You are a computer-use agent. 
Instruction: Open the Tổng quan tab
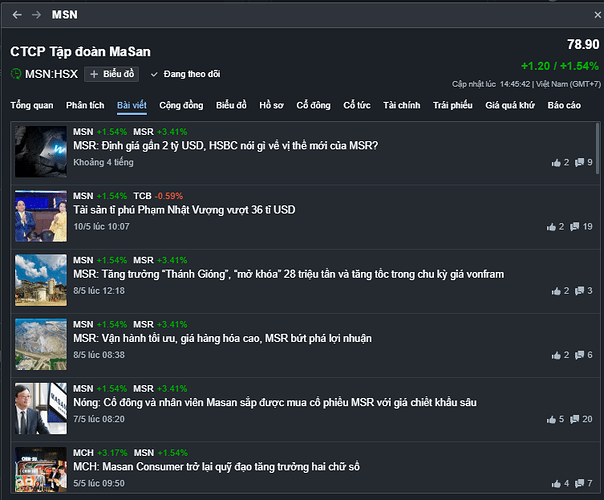32,105
